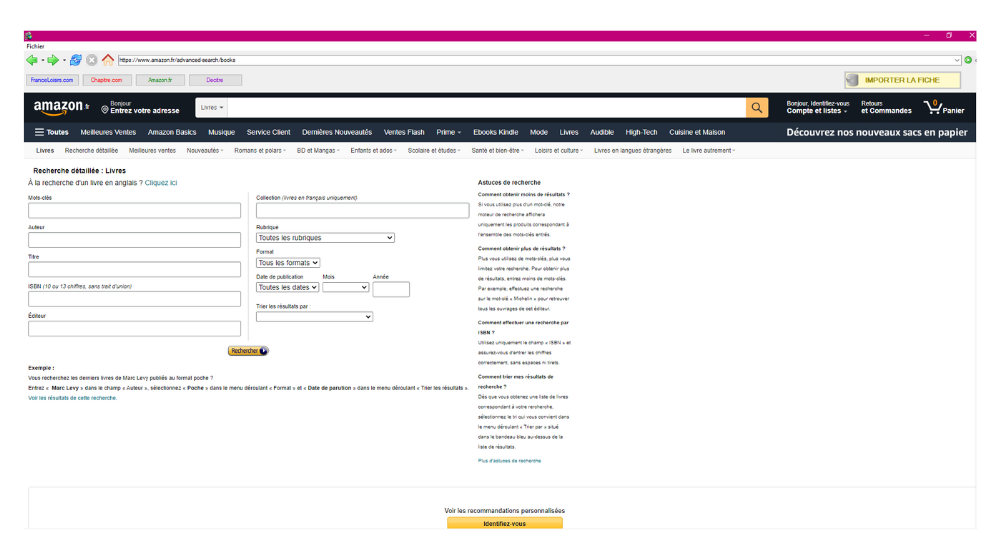
Task: Click the Identifiez-vous button
Action: click(504, 524)
